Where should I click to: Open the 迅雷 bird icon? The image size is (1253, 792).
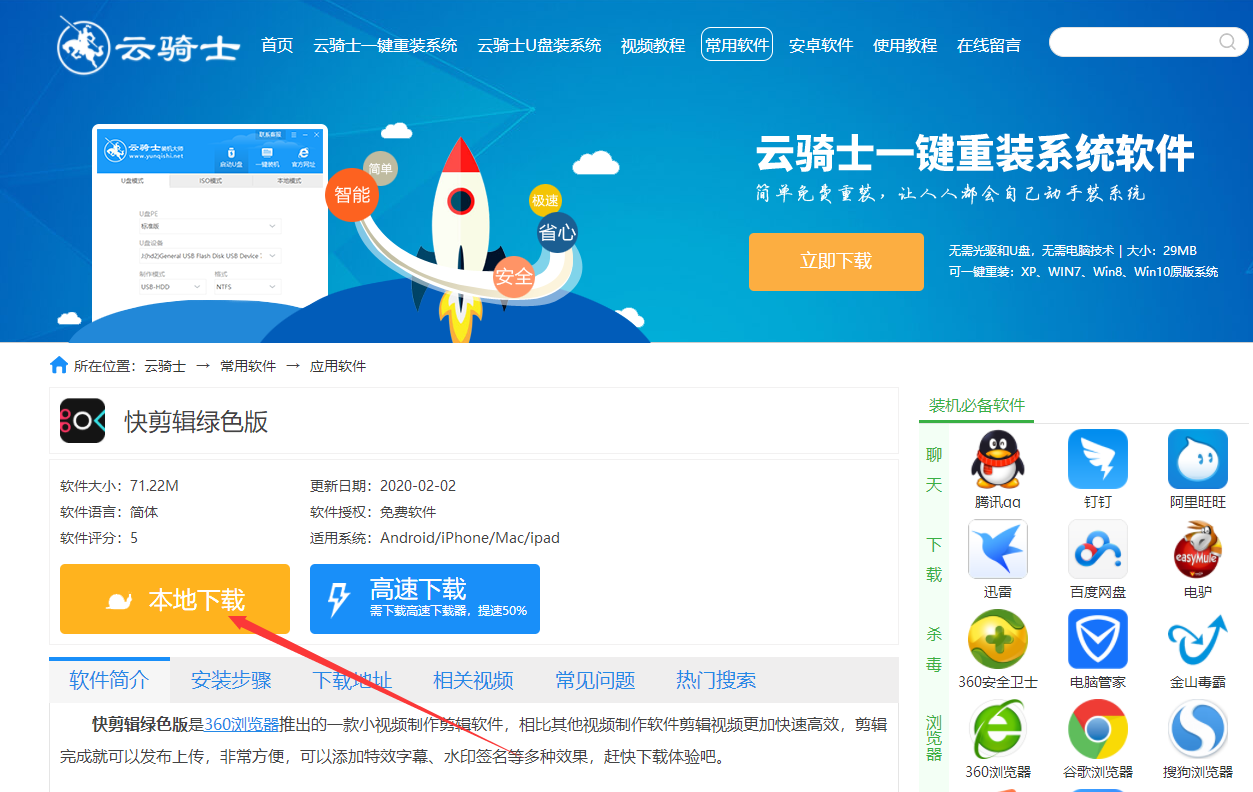pyautogui.click(x=997, y=549)
